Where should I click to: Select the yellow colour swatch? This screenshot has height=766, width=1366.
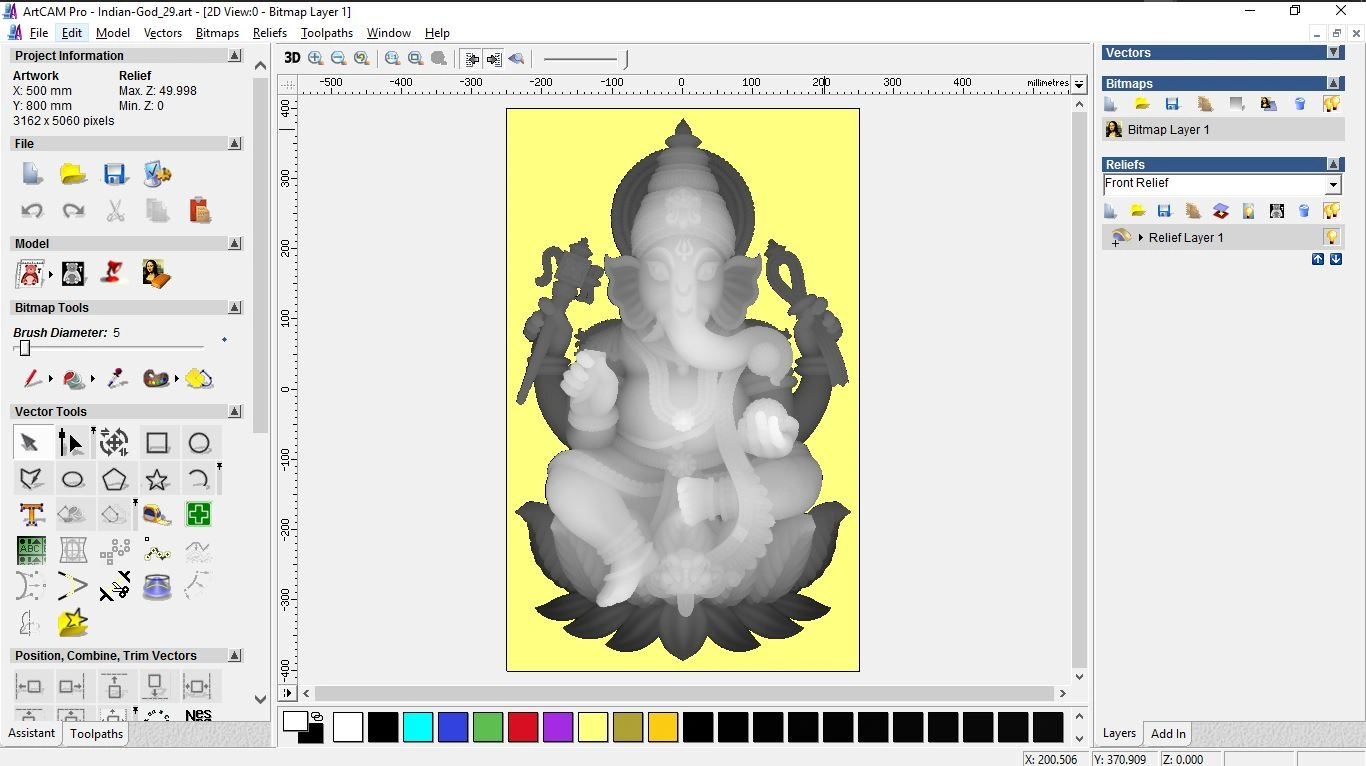[593, 728]
